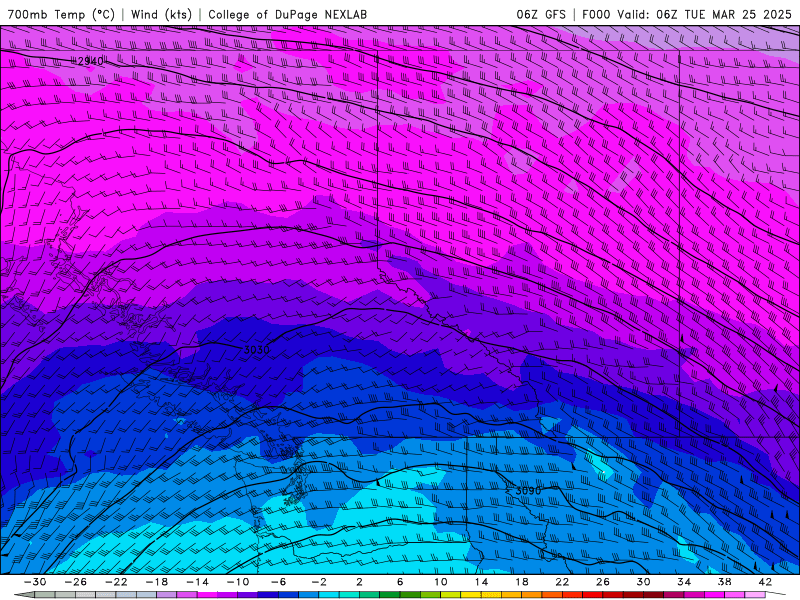The height and width of the screenshot is (600, 800).
Task: Click the 3090 height contour label
Action: [x=528, y=491]
